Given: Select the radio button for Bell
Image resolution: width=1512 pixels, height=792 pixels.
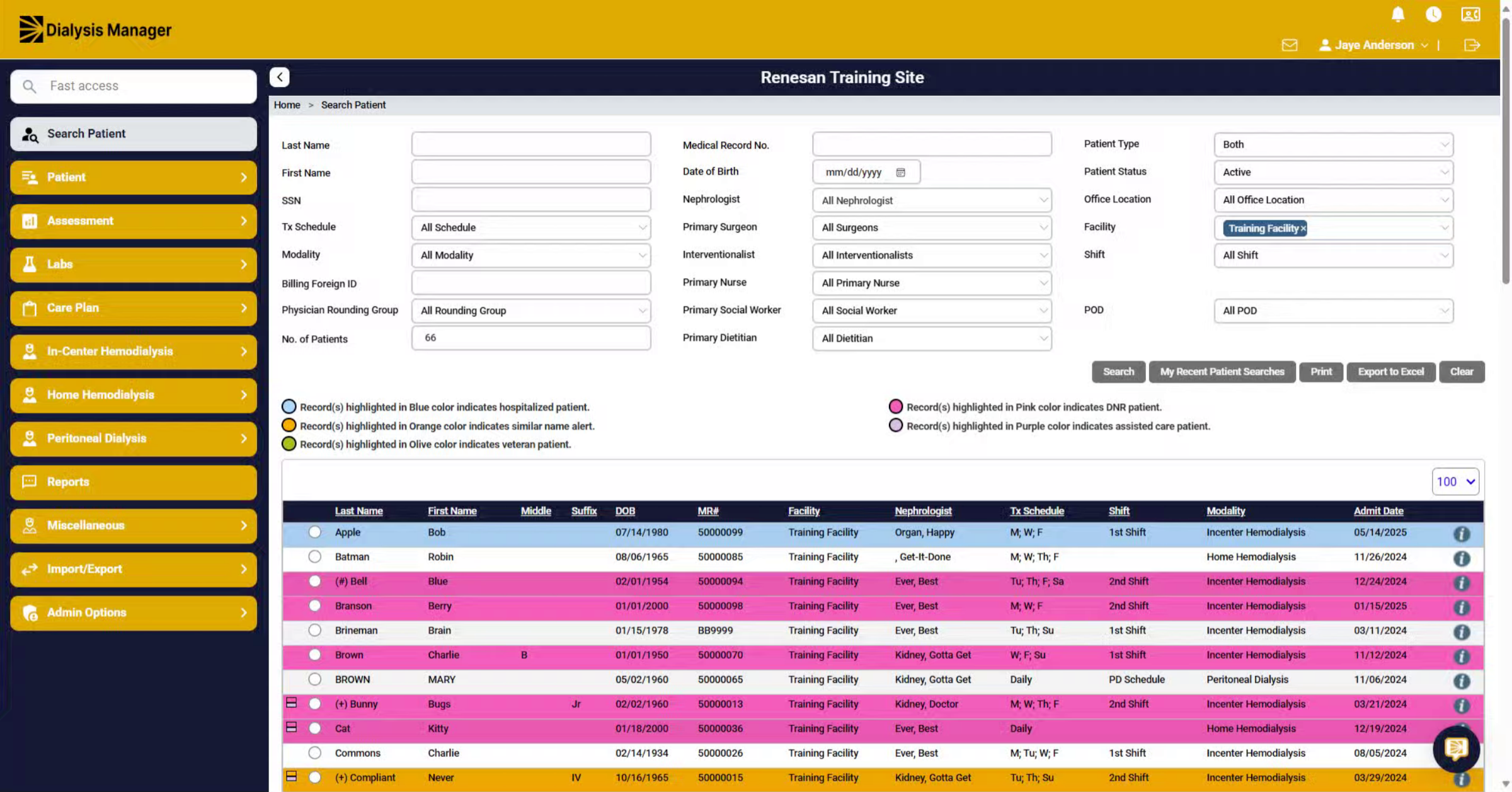Looking at the screenshot, I should click(x=314, y=582).
